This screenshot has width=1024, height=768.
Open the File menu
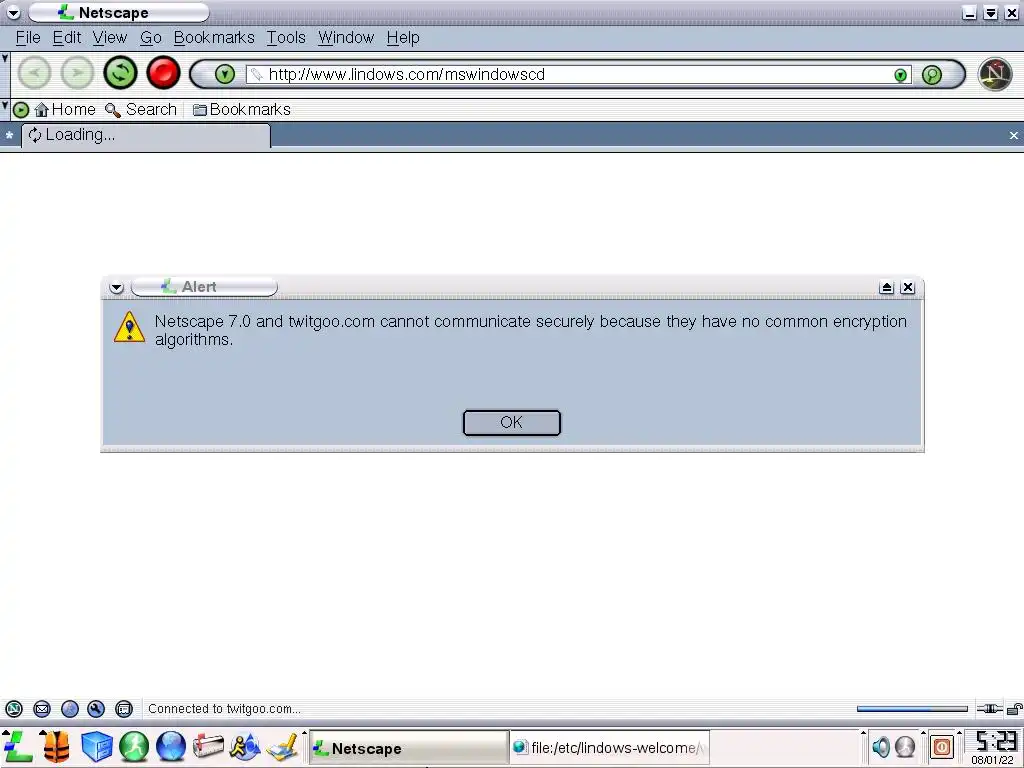pyautogui.click(x=28, y=38)
